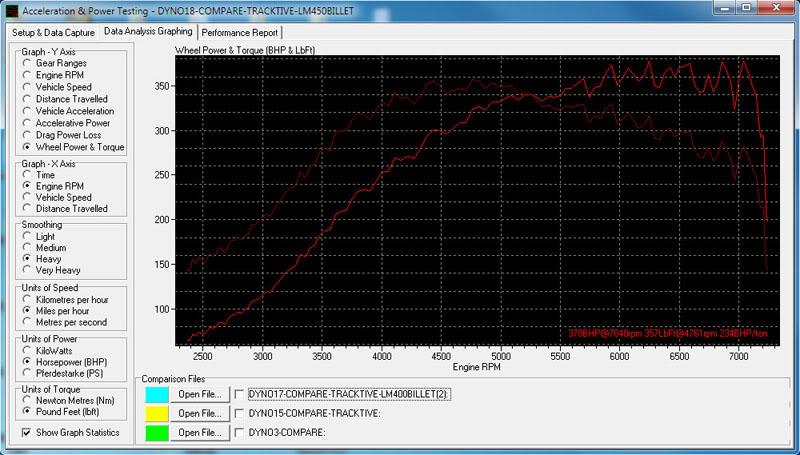This screenshot has width=800, height=455.
Task: Enable DYNO3-COMPARE comparison checkbox
Action: 239,433
